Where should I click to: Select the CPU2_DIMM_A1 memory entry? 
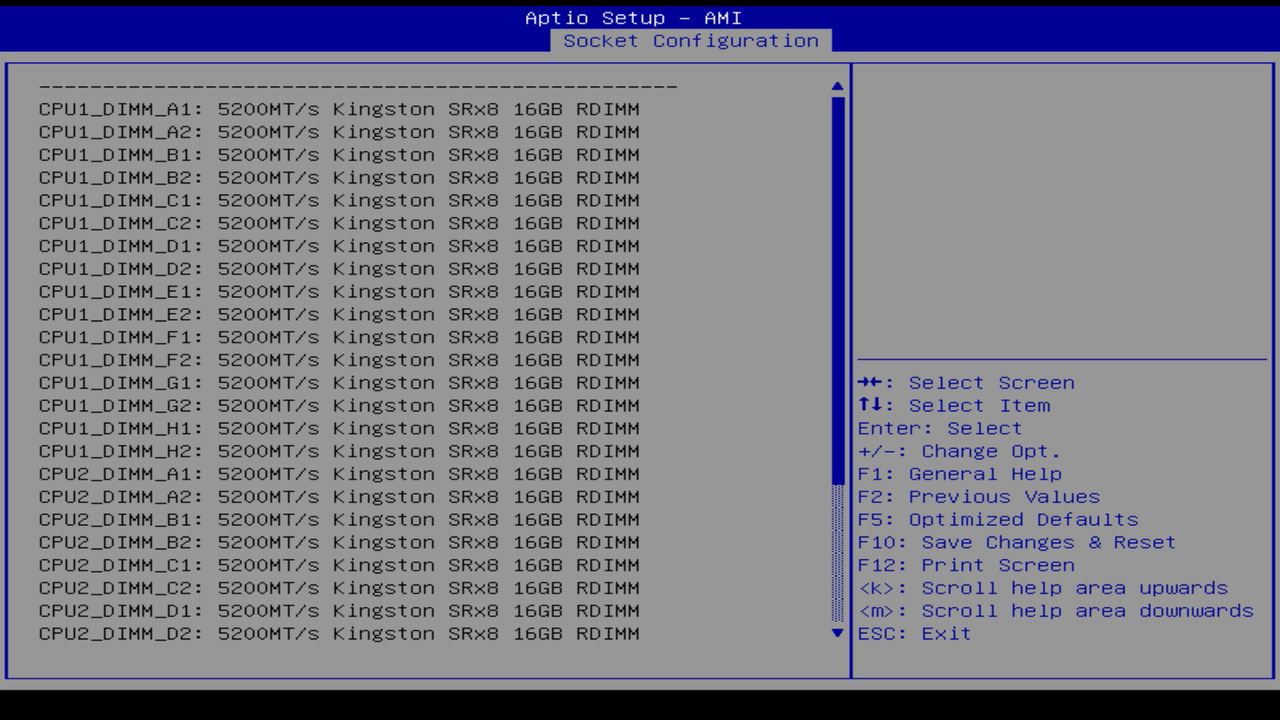tap(338, 473)
